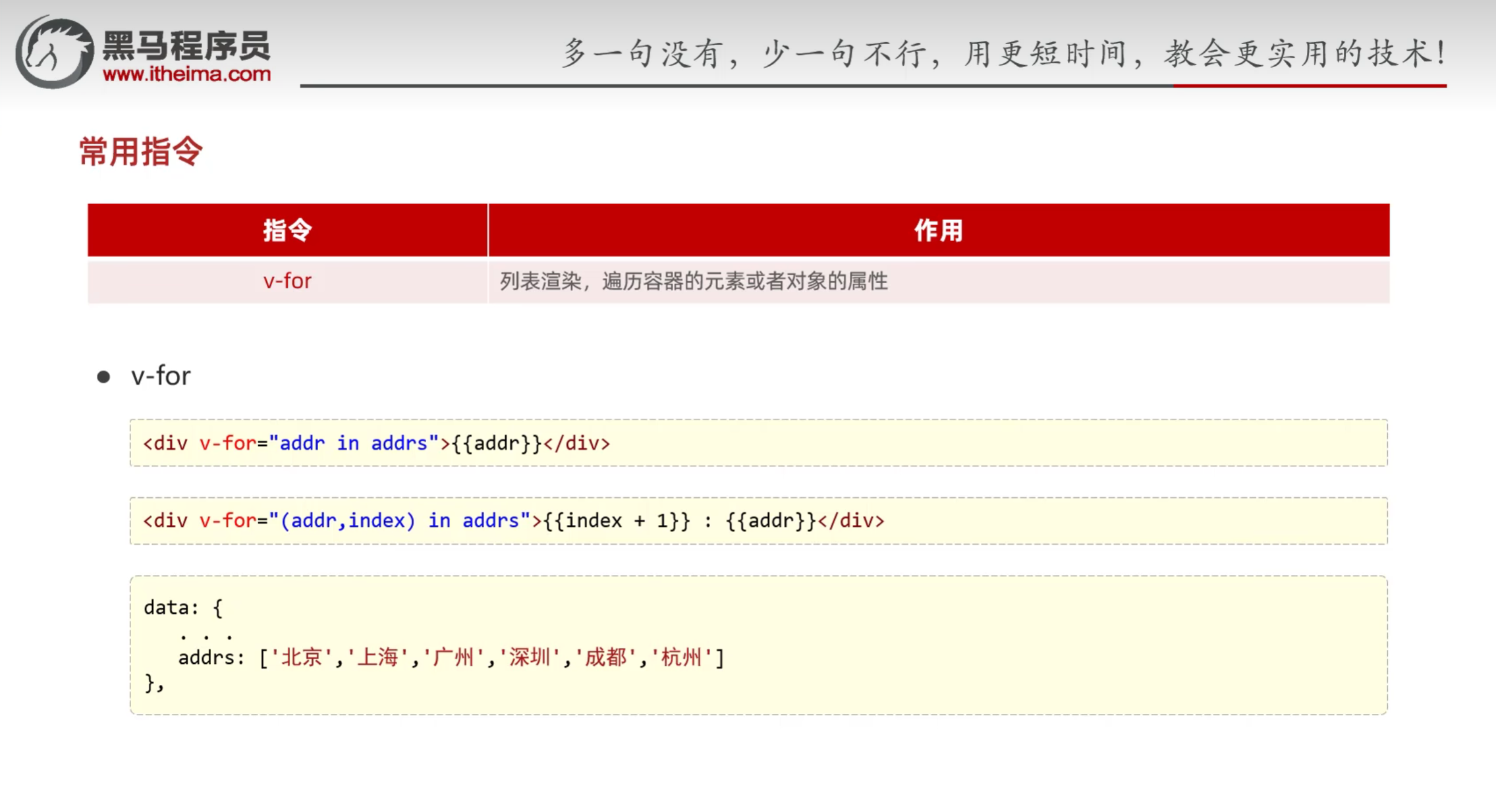Click the v-for bullet point heading
Screen dimensions: 1496x812
tap(161, 376)
